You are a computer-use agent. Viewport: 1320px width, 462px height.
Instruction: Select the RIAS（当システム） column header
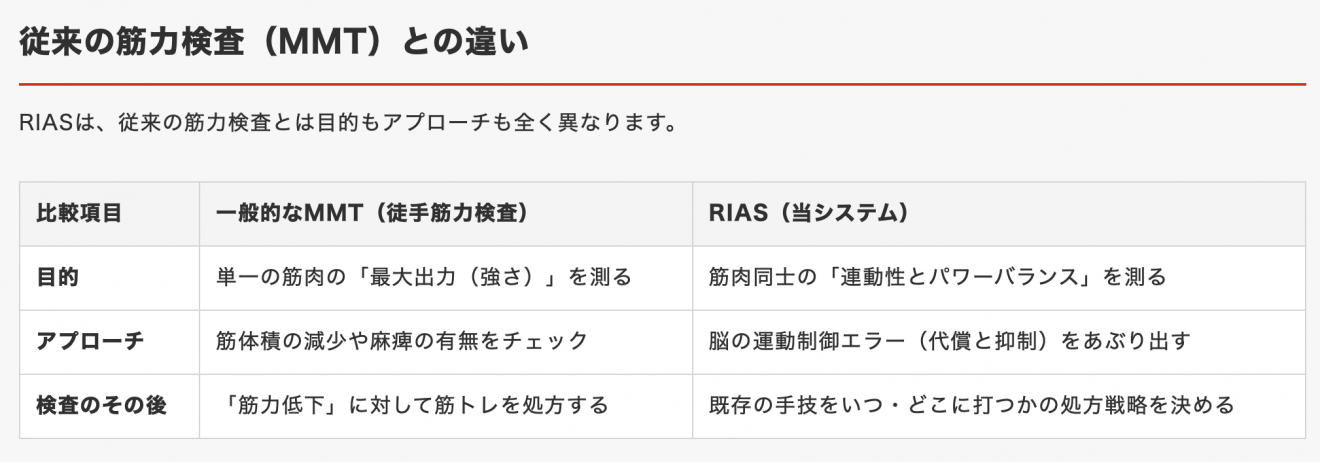[808, 213]
